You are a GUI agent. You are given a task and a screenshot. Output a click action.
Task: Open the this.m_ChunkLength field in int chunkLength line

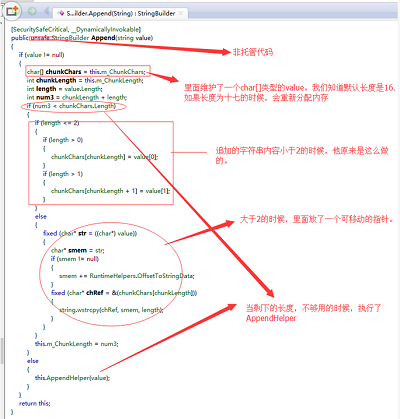tap(113, 80)
